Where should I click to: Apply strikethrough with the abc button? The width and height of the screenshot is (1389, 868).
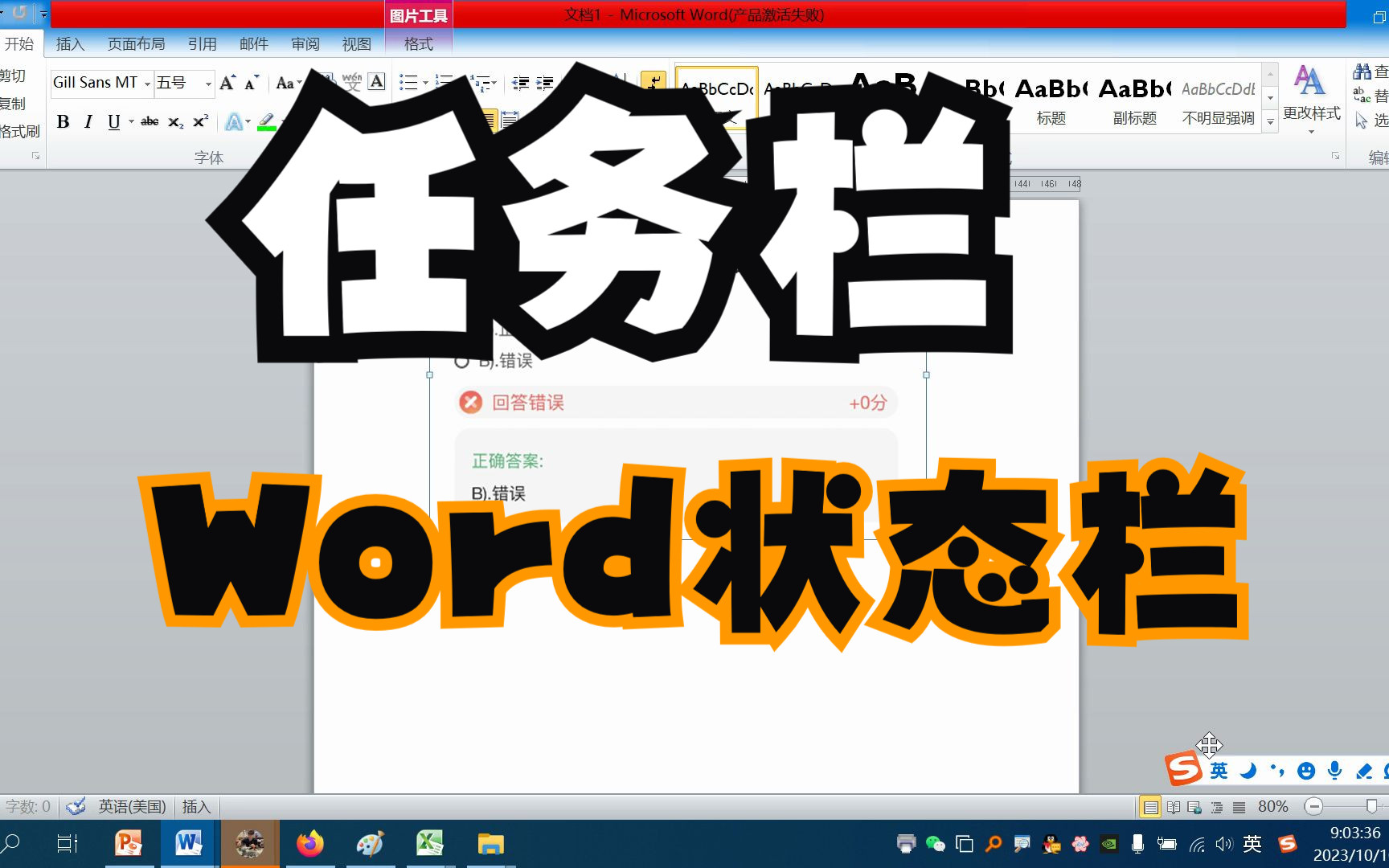coord(150,121)
